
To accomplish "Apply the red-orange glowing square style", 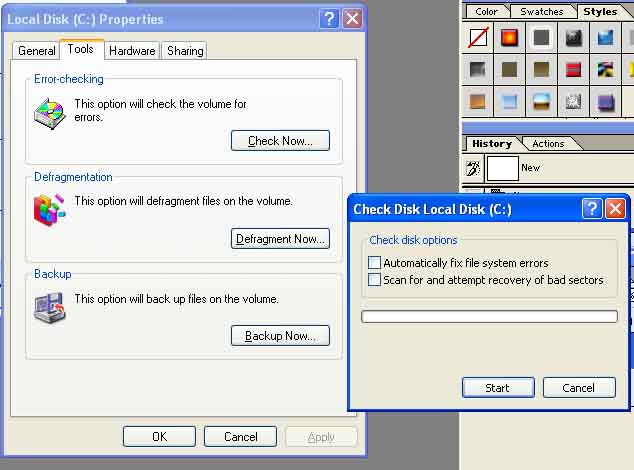I will pyautogui.click(x=509, y=38).
